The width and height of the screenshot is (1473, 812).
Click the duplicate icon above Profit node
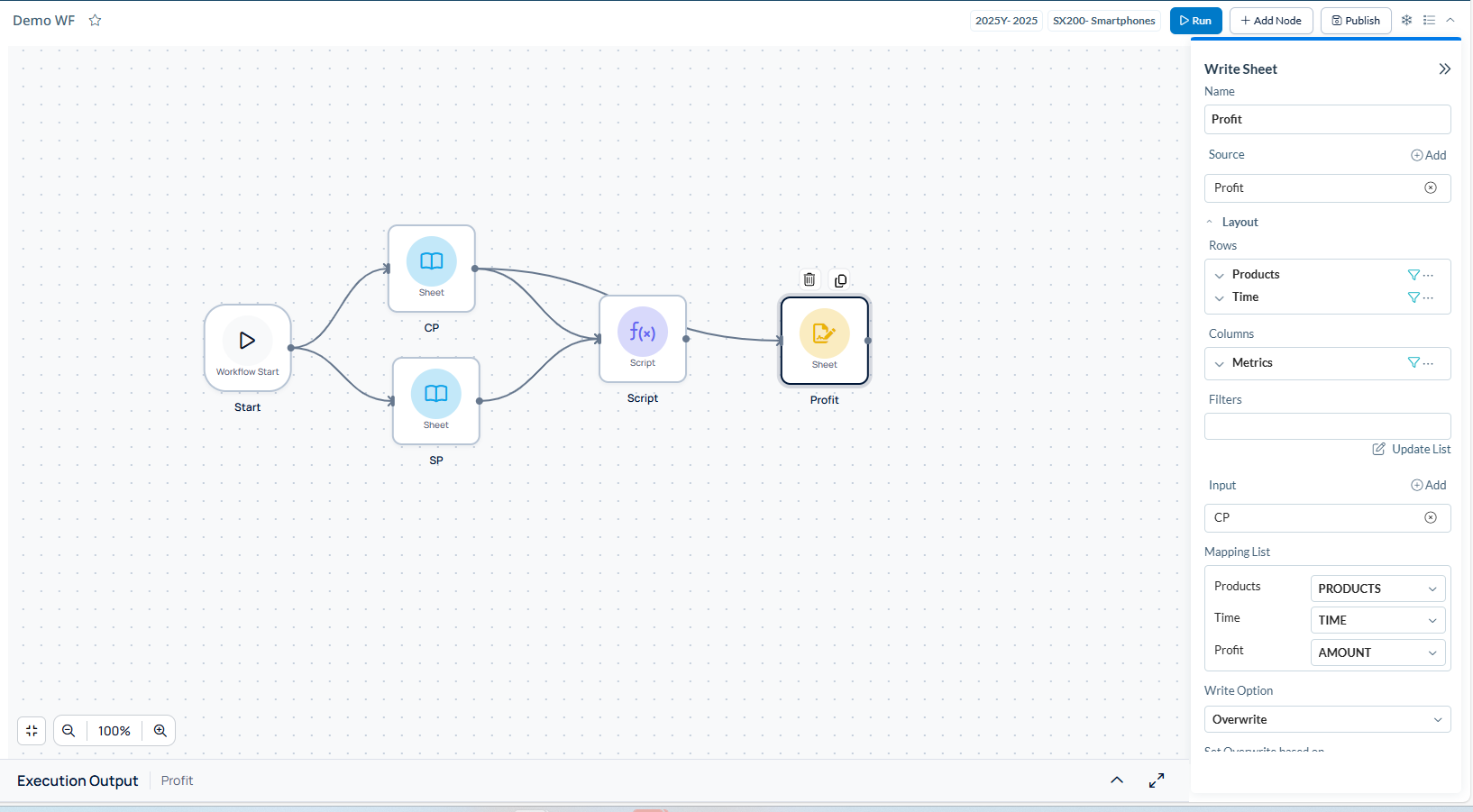coord(840,280)
